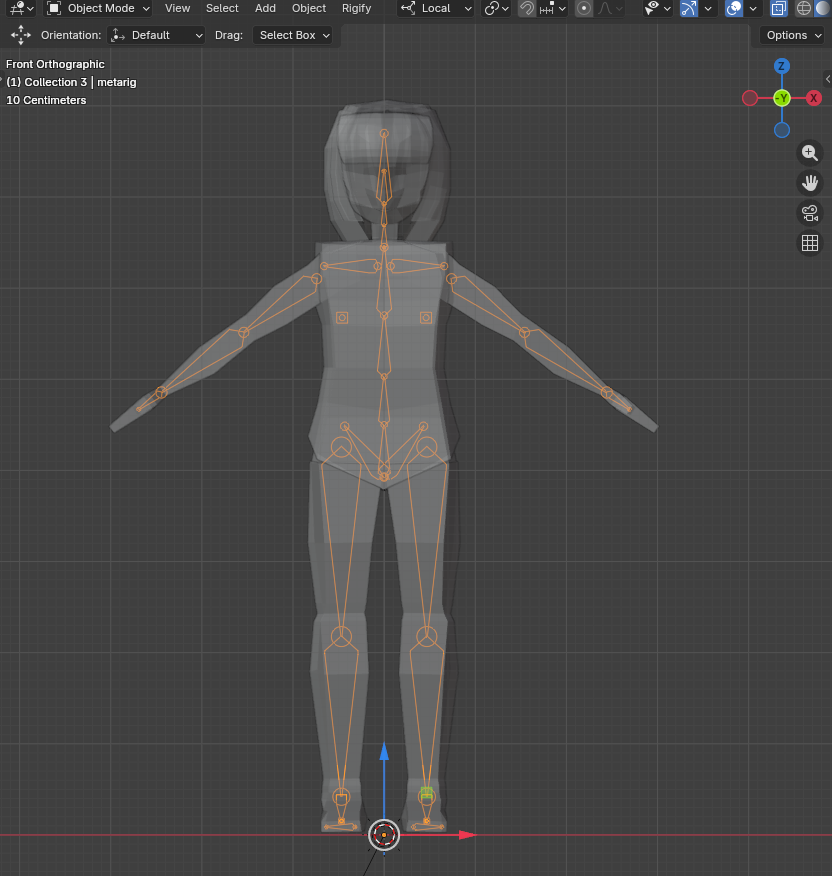
Task: Click the "(1) Collection 3 | metarig" text
Action: pos(71,82)
